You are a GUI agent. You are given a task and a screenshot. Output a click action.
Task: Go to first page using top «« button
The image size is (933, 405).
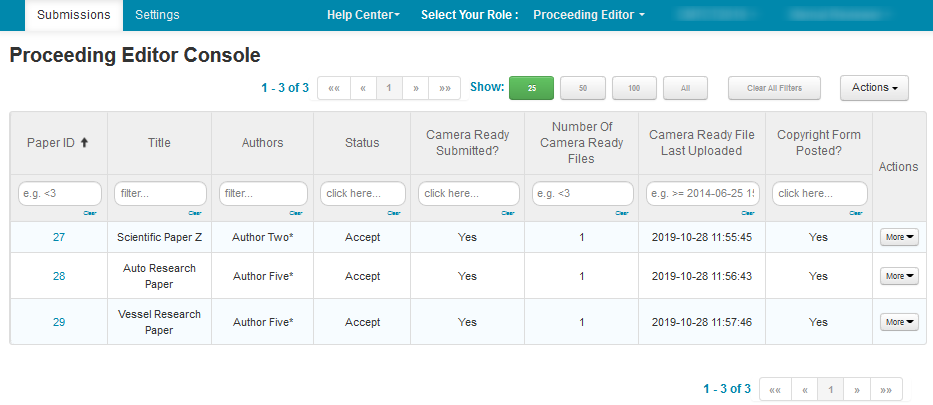333,88
